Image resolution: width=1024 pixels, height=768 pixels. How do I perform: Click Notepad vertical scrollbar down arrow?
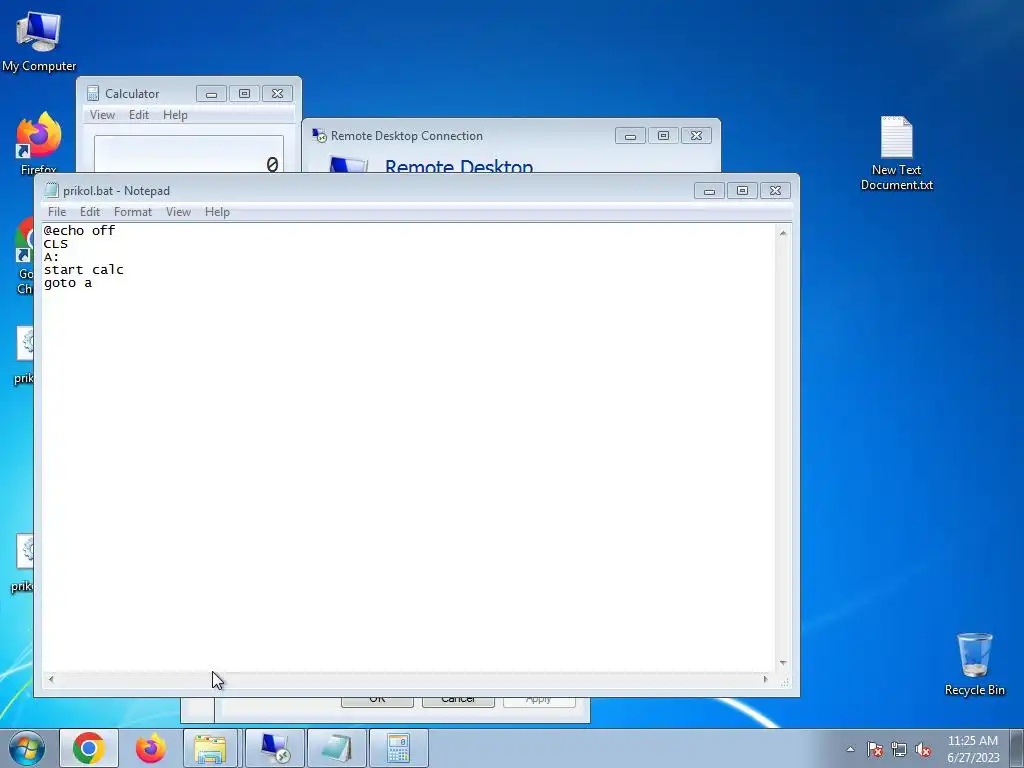tap(783, 663)
